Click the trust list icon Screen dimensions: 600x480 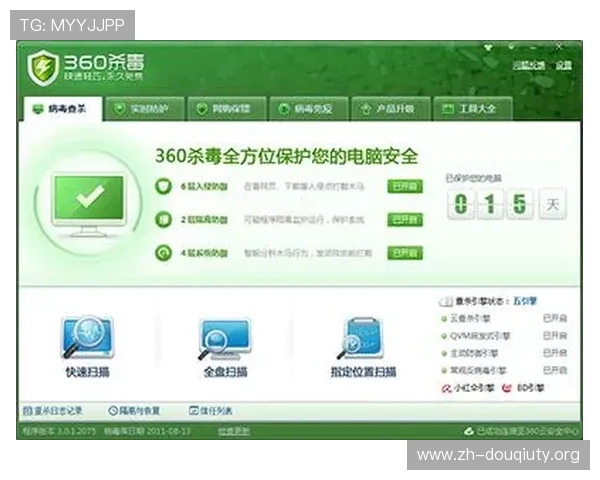[194, 411]
